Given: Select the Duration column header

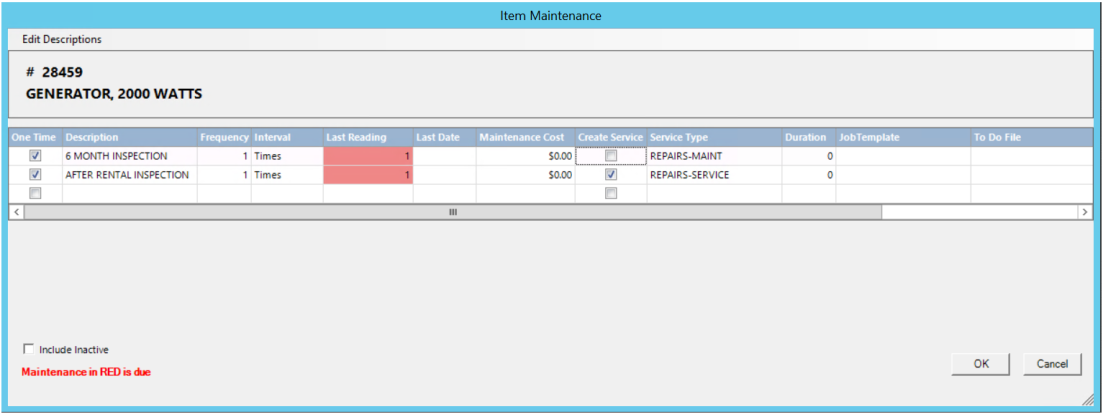Looking at the screenshot, I should coord(808,138).
